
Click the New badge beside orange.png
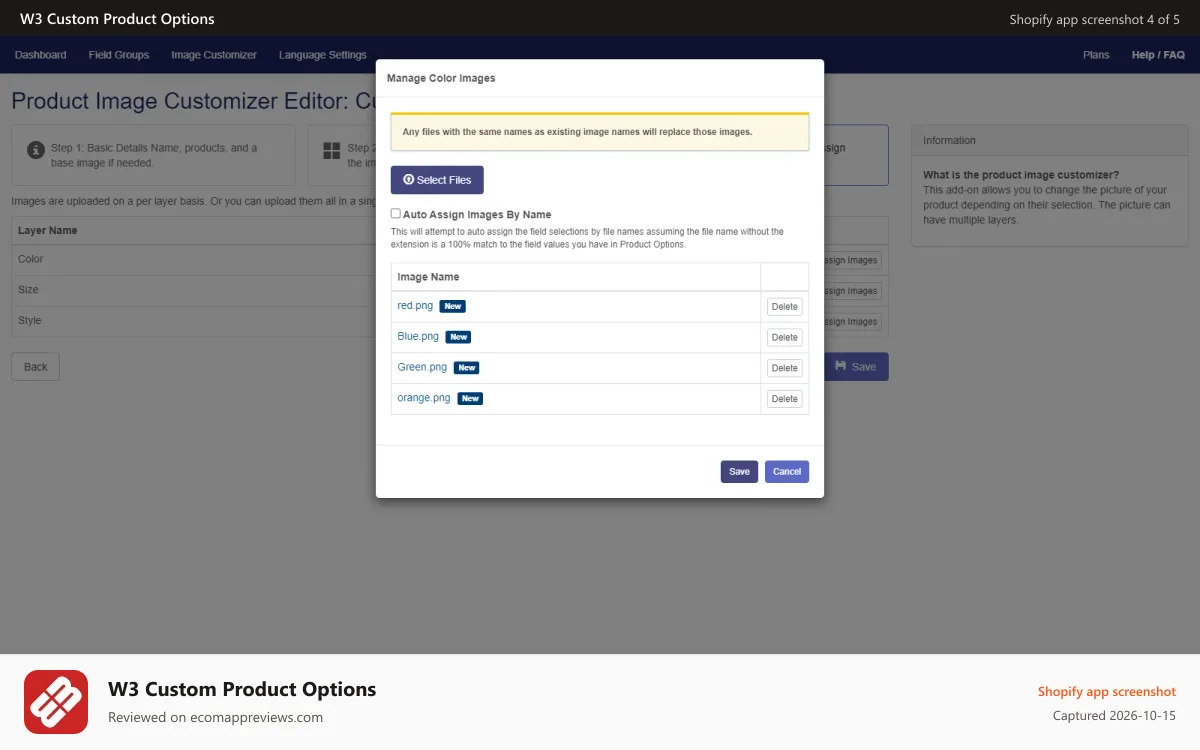[x=471, y=399]
